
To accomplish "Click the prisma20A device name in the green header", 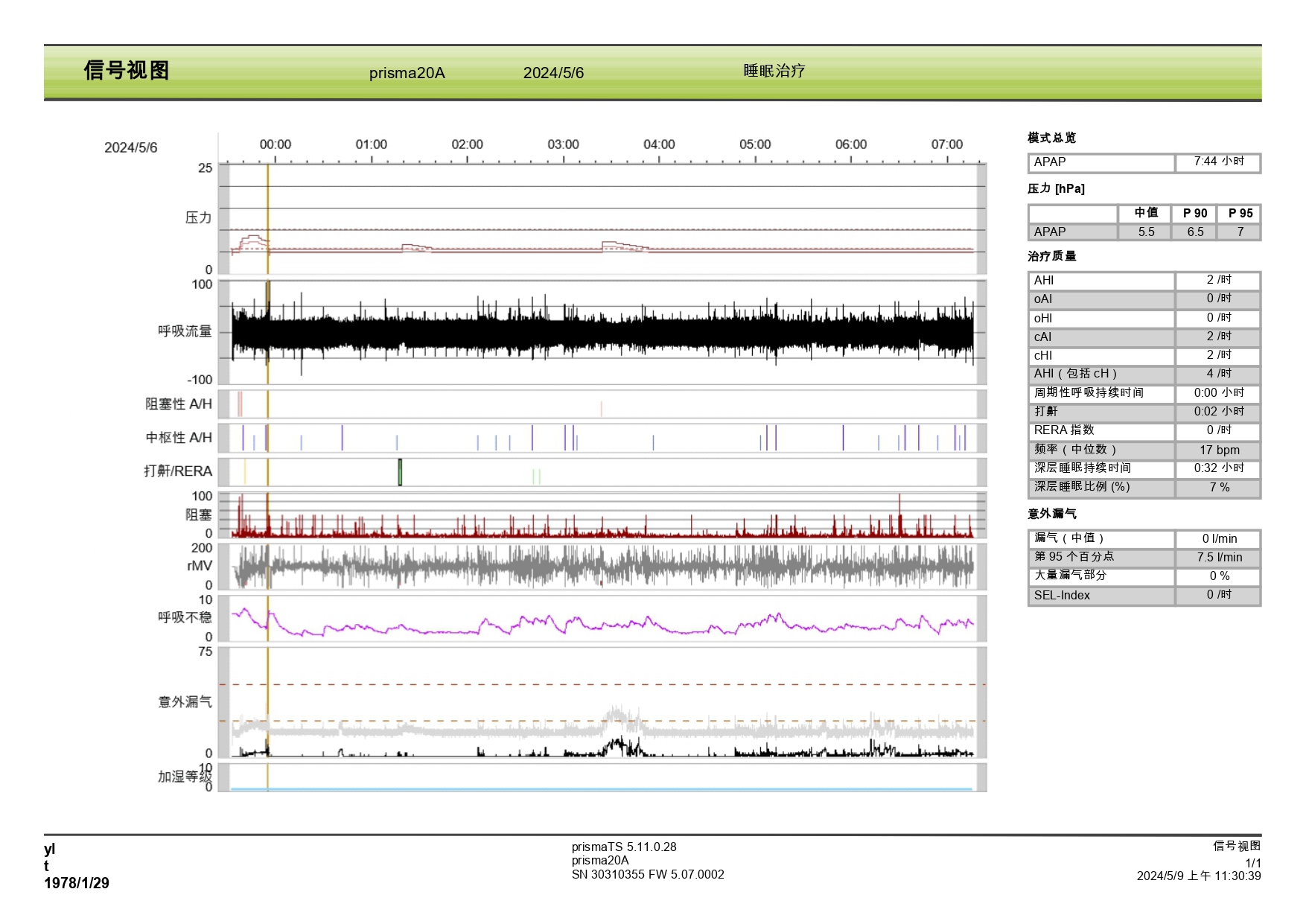I will [x=407, y=73].
